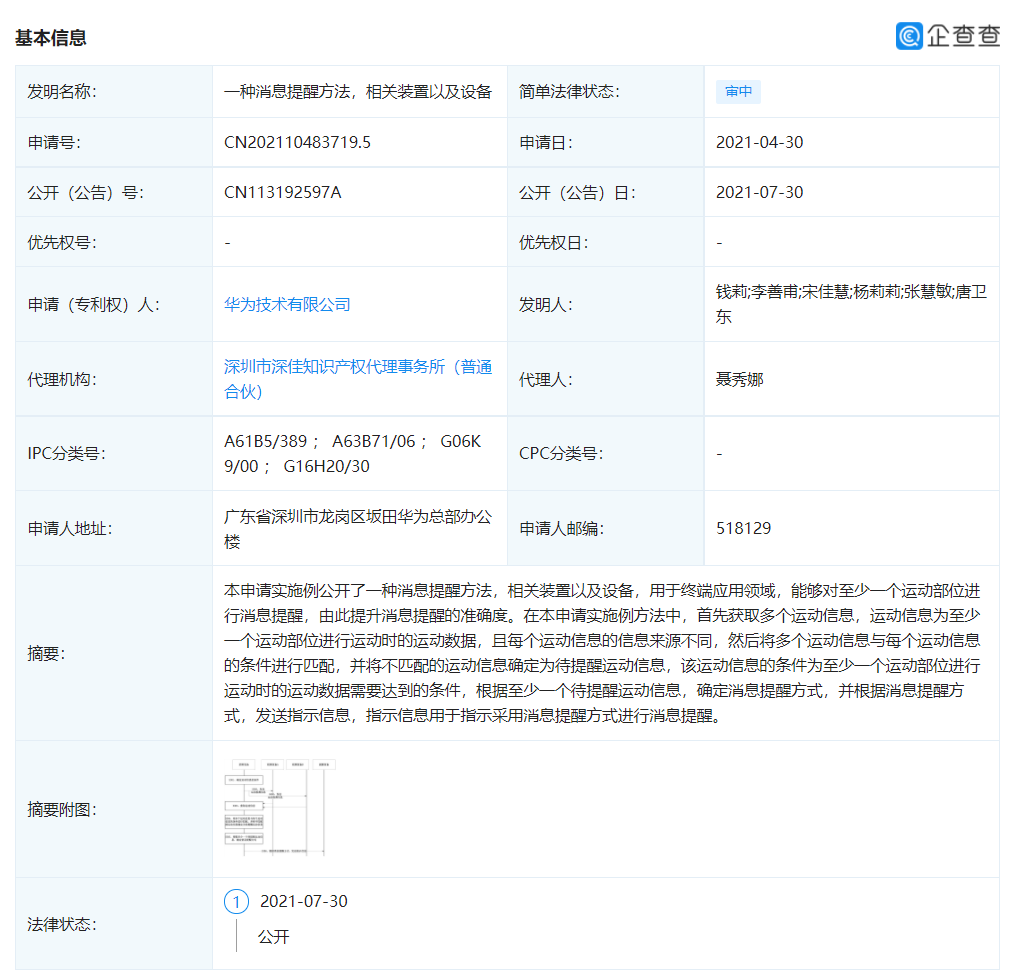Click the legal status timeline date 2021-07-30
This screenshot has height=979, width=1011.
click(x=304, y=901)
